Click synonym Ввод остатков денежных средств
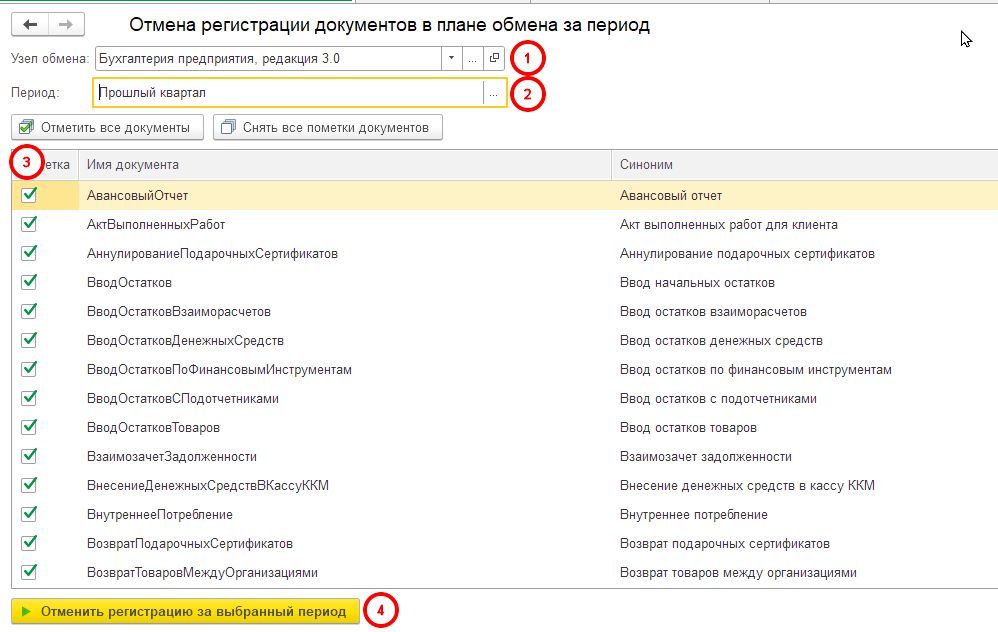Image resolution: width=998 pixels, height=632 pixels. pyautogui.click(x=721, y=341)
